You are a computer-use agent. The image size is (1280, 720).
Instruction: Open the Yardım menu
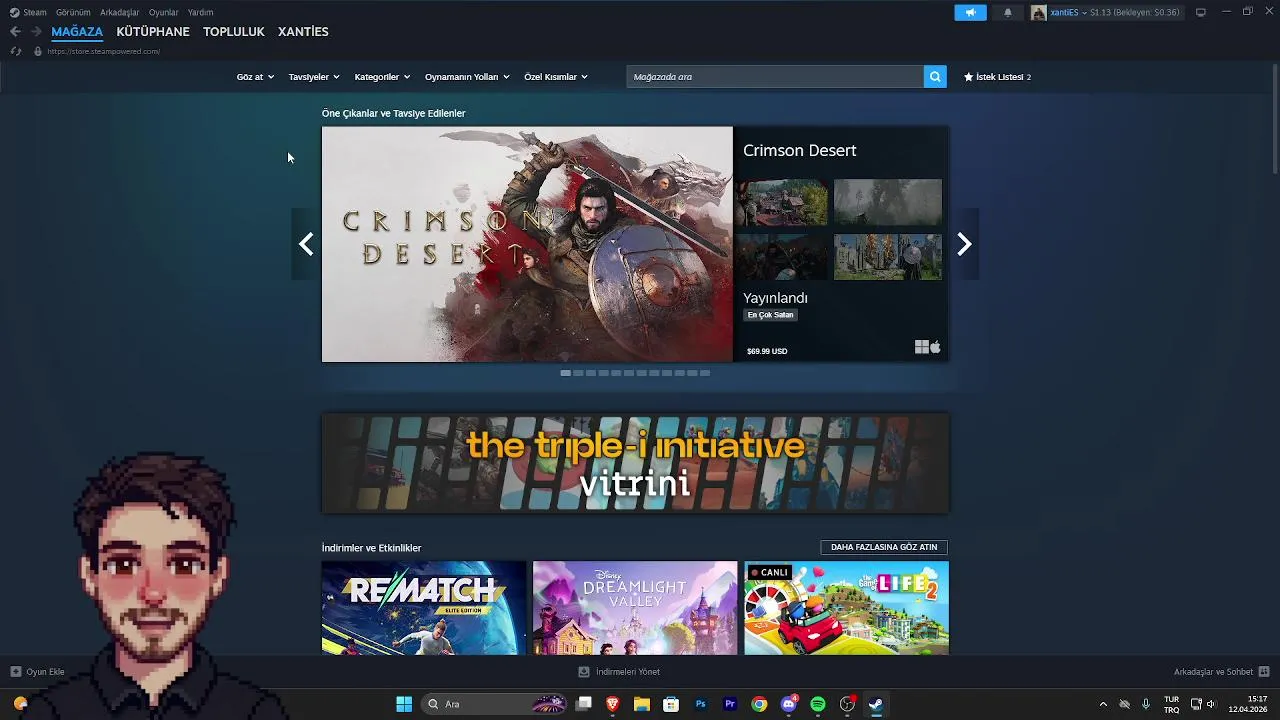click(201, 12)
